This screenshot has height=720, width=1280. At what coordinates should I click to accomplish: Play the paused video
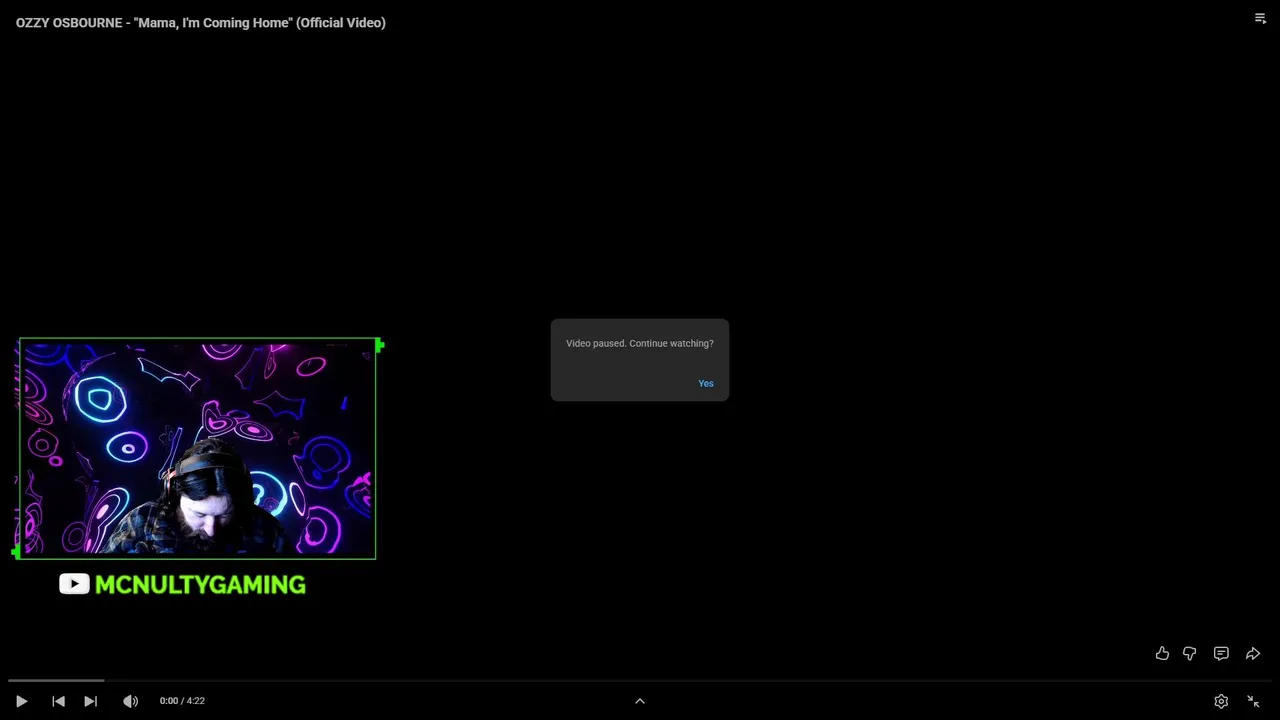[x=21, y=701]
